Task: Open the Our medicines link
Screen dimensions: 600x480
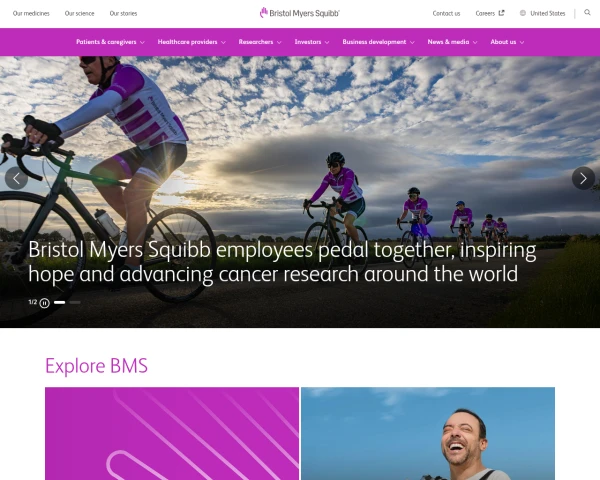Action: point(31,13)
